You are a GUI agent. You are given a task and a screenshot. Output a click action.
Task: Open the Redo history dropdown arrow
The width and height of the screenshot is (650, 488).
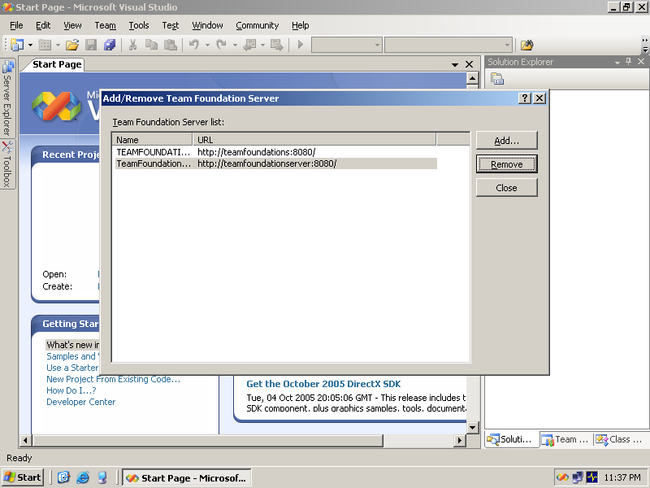pos(235,45)
